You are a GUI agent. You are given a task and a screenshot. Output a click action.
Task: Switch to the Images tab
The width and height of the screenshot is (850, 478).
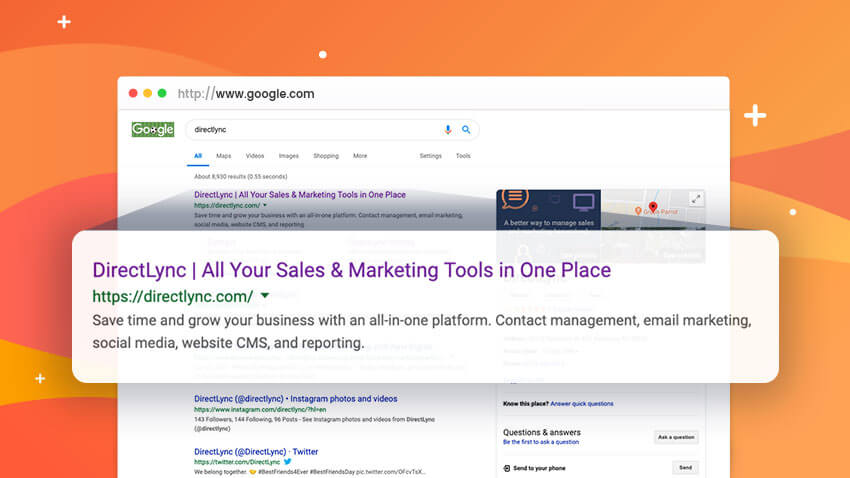[288, 156]
